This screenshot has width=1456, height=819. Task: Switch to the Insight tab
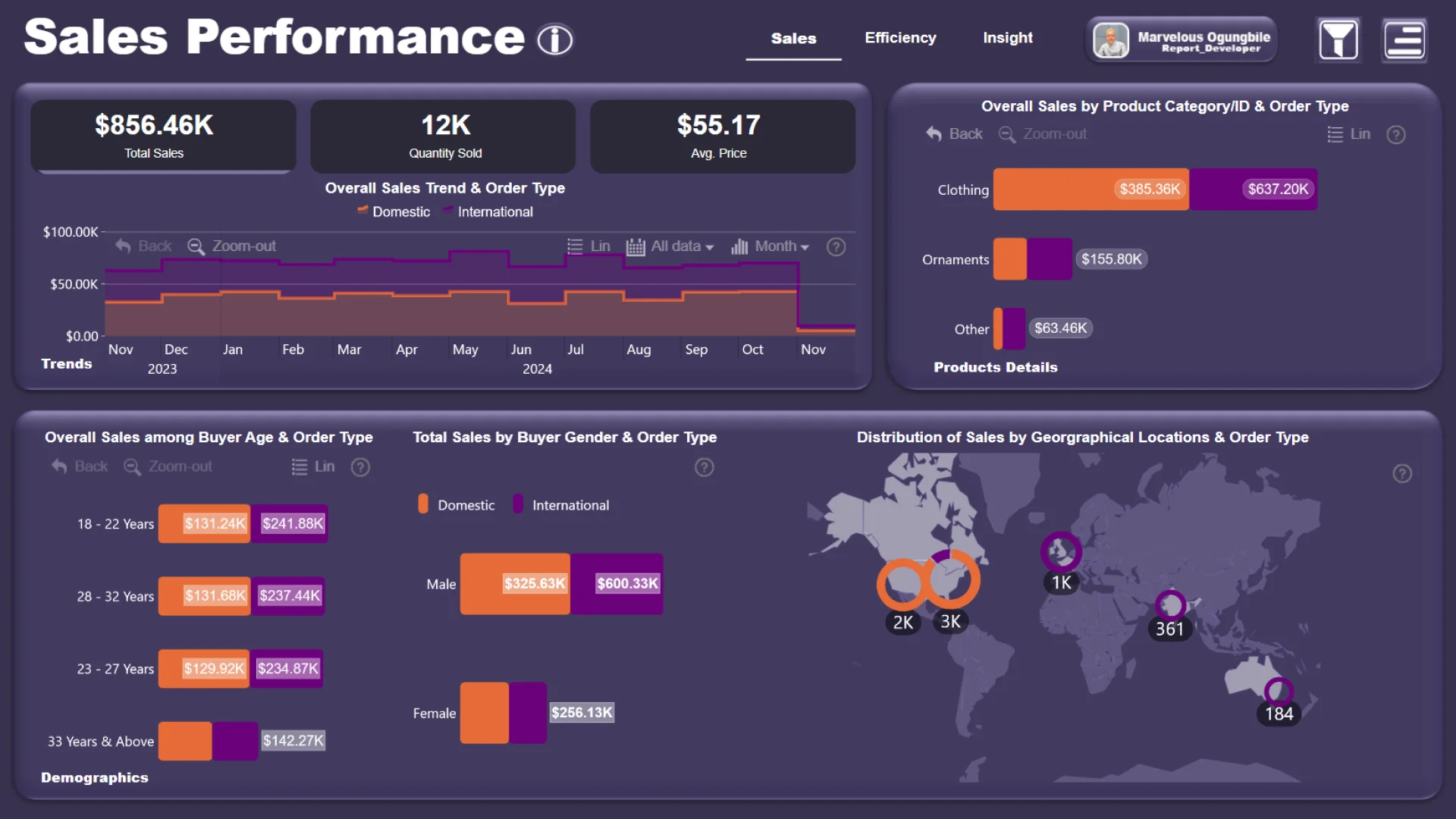[1008, 38]
